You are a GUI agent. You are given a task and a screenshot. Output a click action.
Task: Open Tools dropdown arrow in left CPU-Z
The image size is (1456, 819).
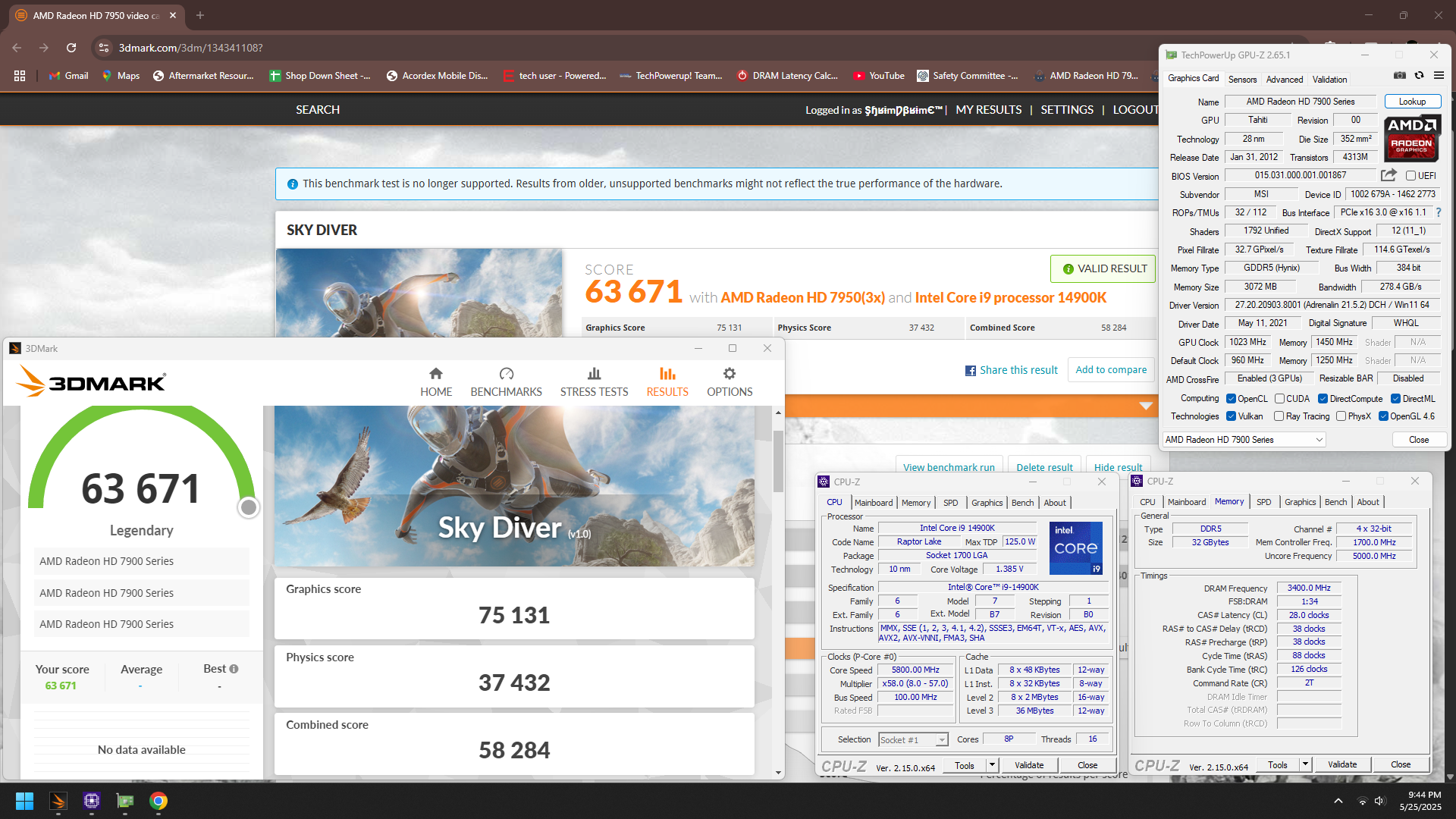[x=992, y=765]
